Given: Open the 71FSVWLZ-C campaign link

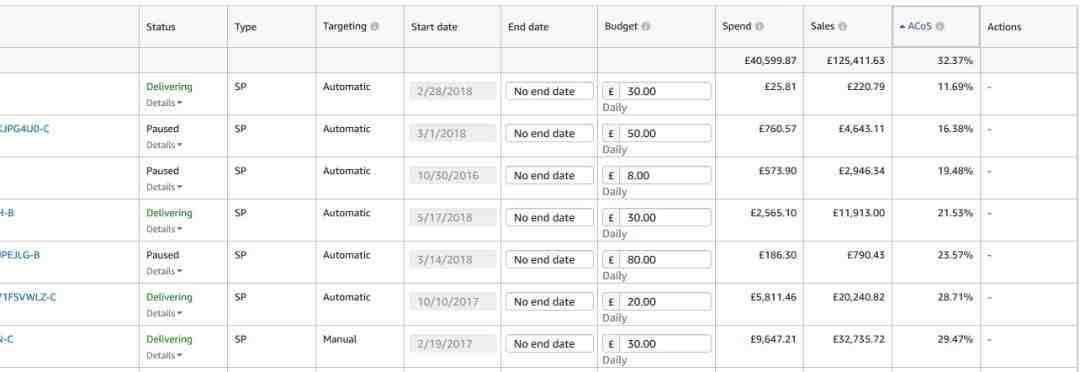Looking at the screenshot, I should [28, 297].
